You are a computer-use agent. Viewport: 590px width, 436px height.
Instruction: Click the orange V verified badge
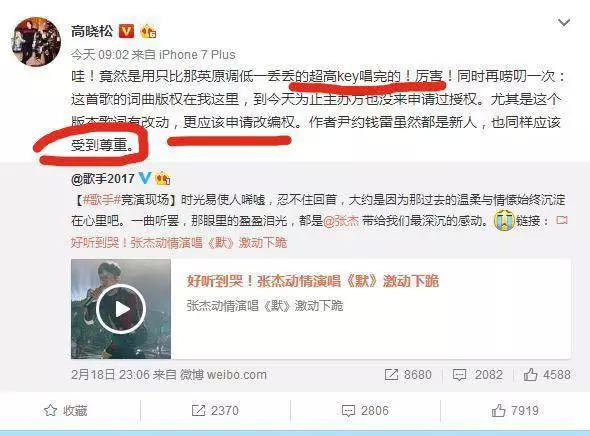click(x=126, y=31)
